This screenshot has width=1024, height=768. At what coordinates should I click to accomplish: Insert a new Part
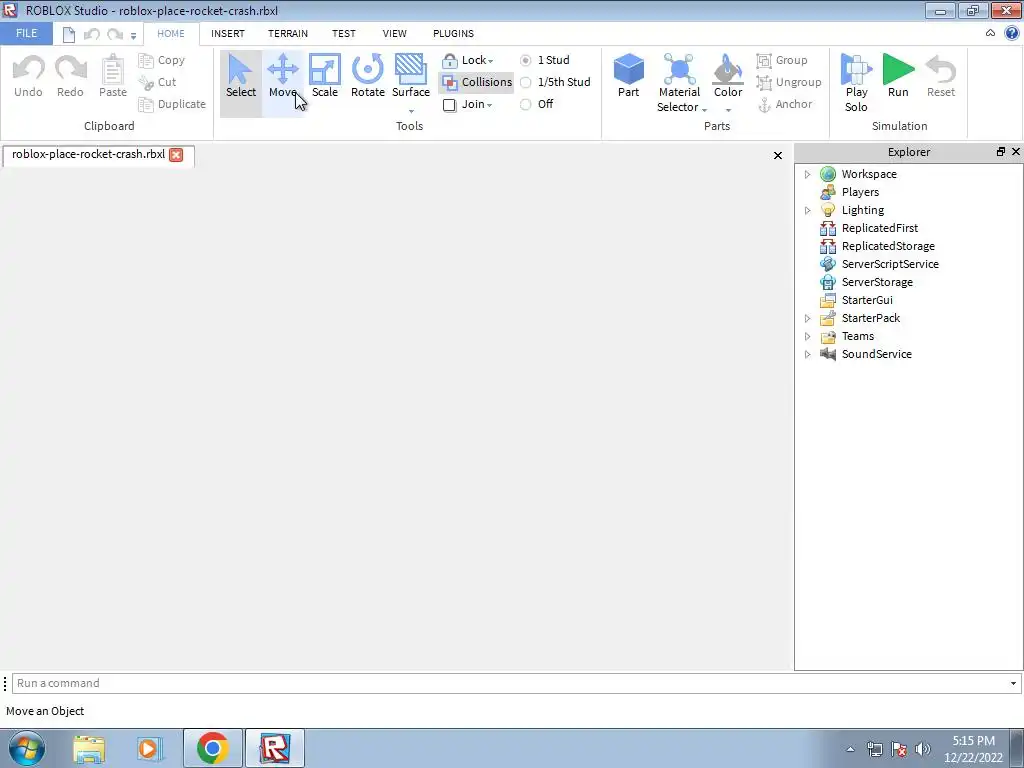[628, 76]
